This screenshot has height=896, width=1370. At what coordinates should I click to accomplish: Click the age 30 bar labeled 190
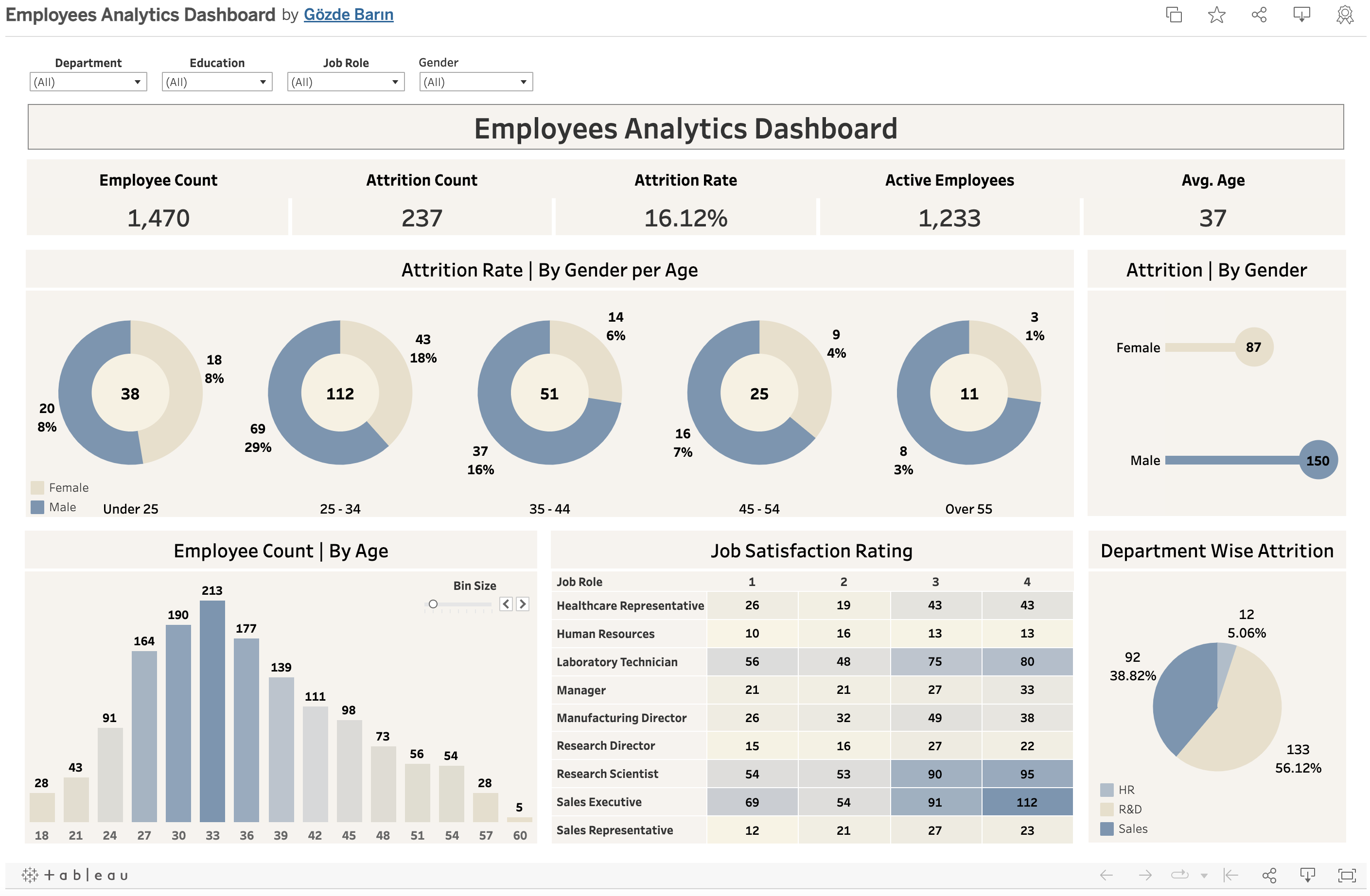click(x=178, y=723)
